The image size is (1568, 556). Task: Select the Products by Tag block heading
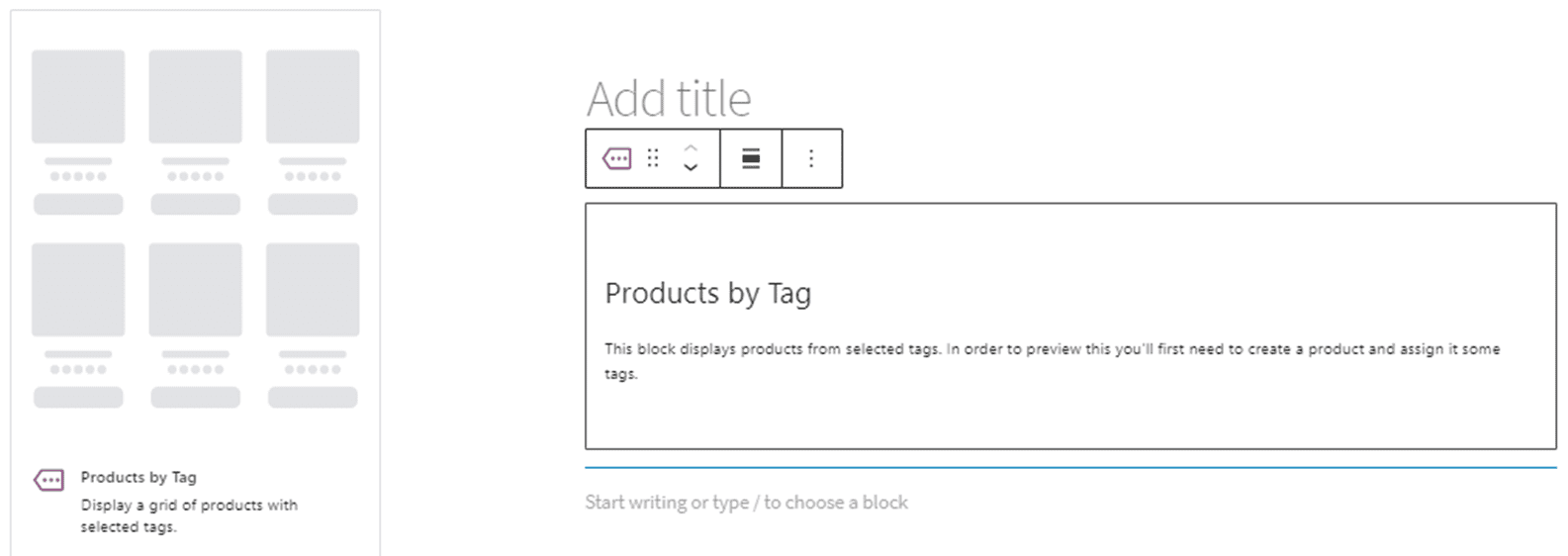(x=707, y=293)
